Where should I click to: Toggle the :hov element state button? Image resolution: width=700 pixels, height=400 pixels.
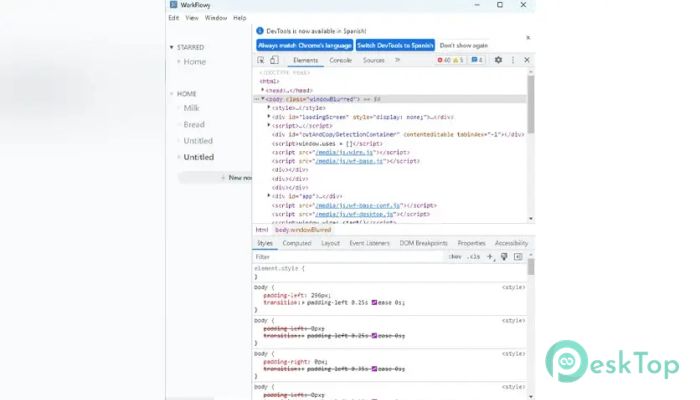[455, 257]
